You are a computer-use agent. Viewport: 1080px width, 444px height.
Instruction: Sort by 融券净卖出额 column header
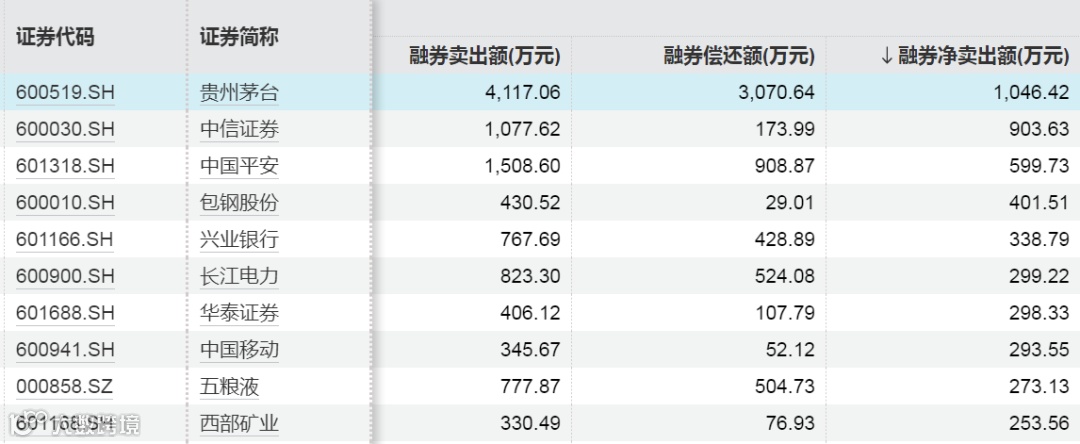pos(975,56)
